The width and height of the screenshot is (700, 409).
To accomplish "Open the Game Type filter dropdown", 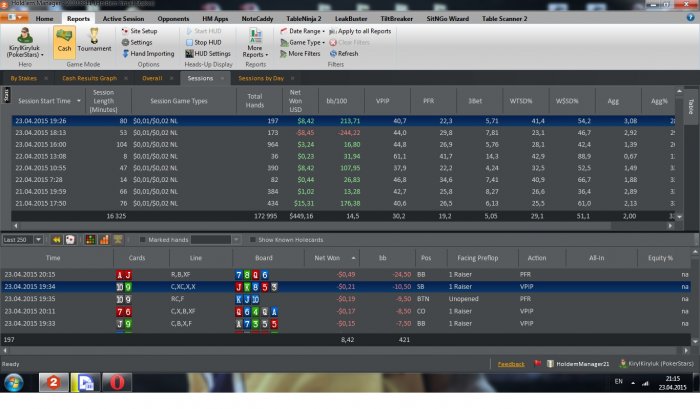I will (302, 42).
